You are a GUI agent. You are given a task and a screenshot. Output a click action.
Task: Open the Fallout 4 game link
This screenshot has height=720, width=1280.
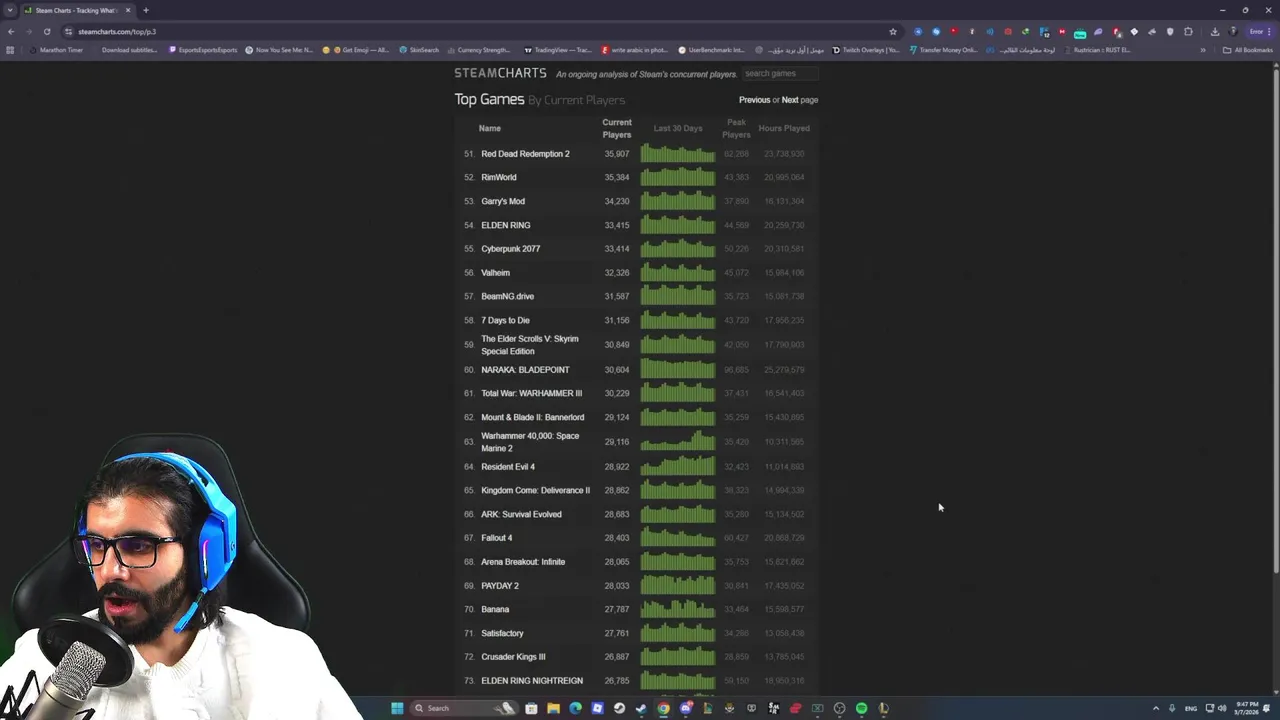coord(496,538)
